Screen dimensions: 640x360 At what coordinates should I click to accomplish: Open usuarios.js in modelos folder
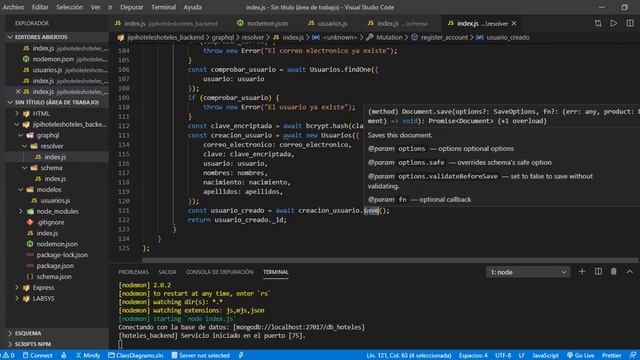55,200
